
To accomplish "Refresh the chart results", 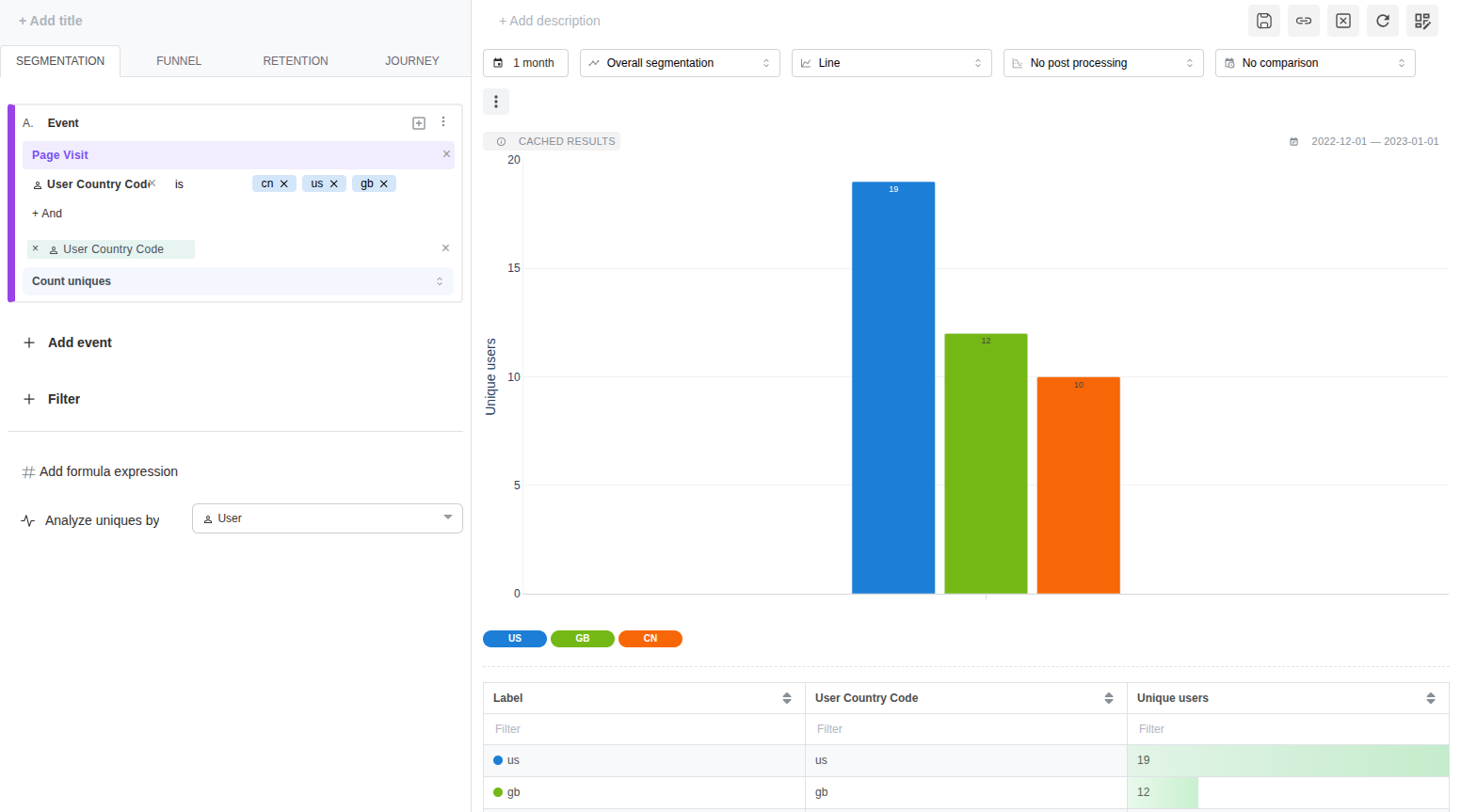I will click(1383, 21).
